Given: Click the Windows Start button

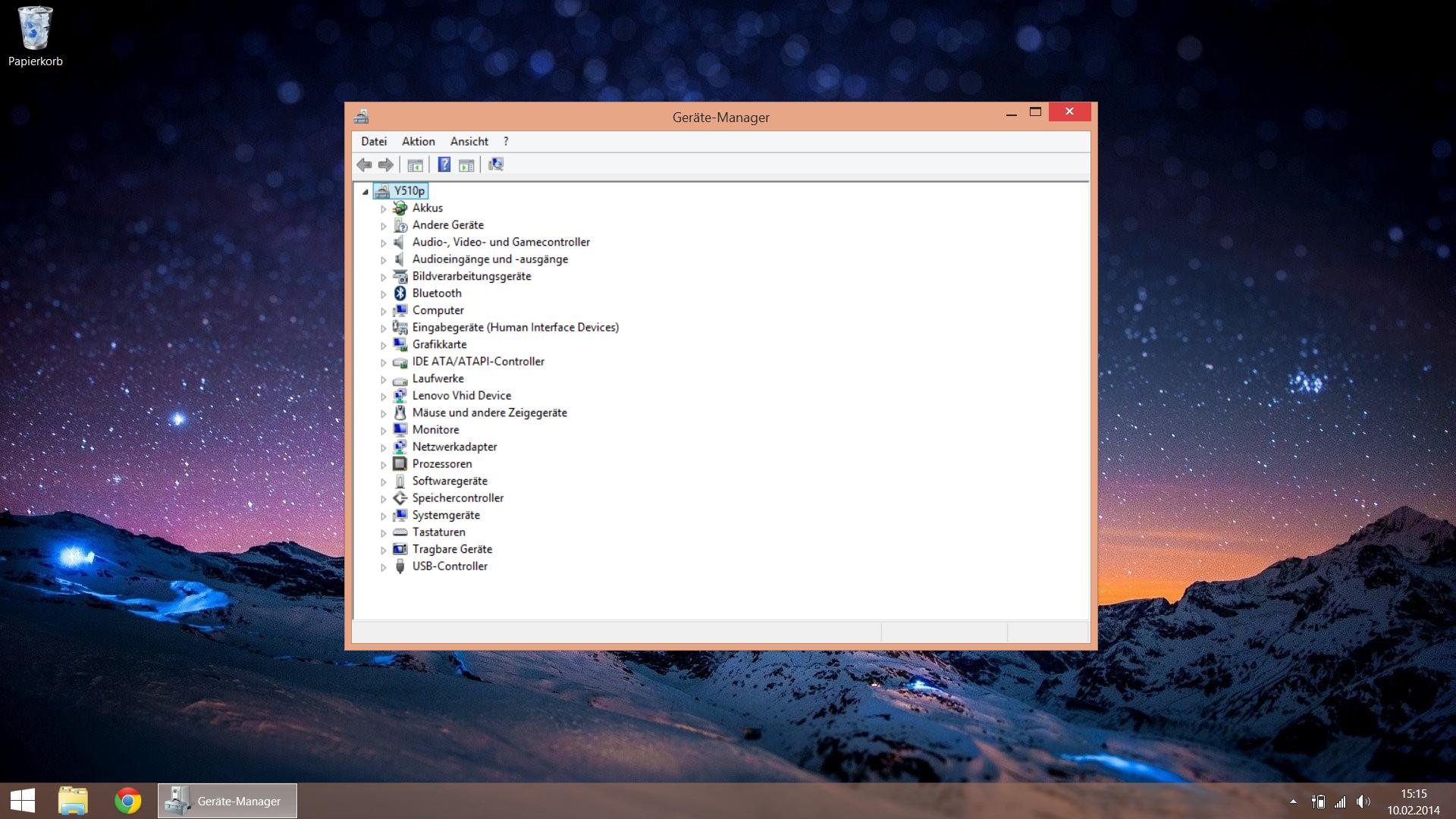Looking at the screenshot, I should [x=23, y=801].
